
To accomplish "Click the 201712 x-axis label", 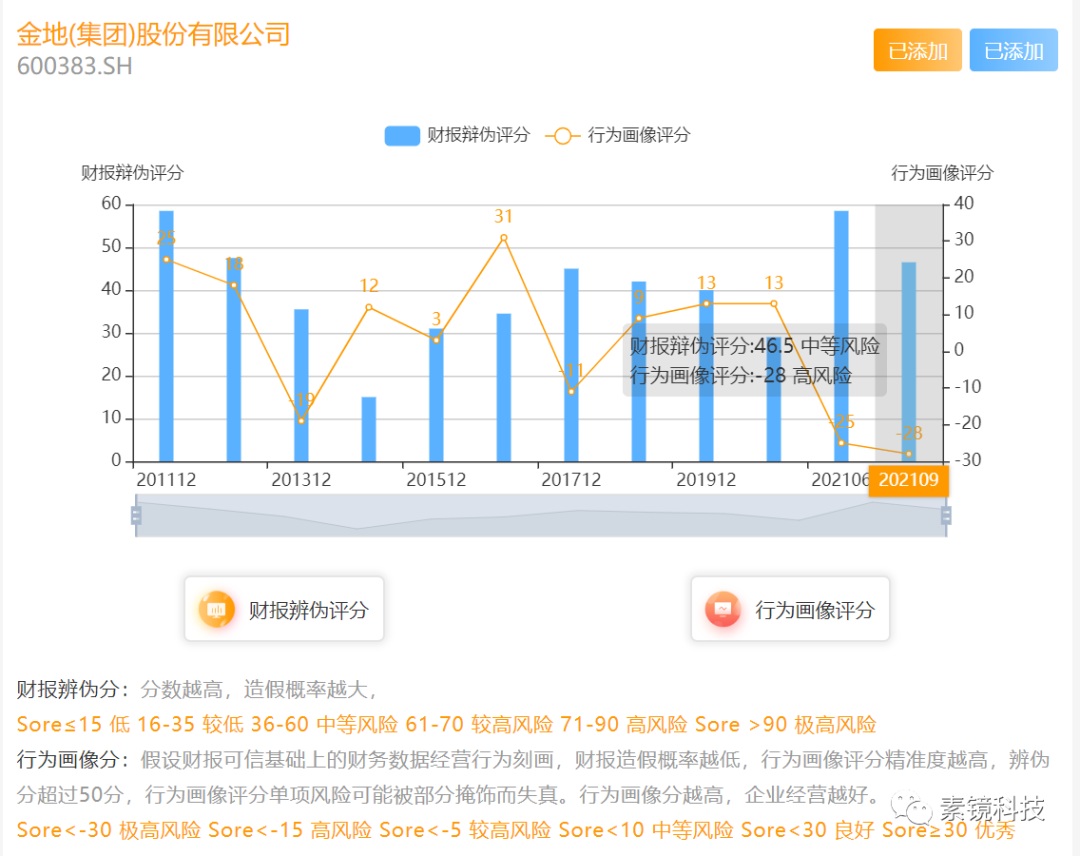I will click(571, 479).
